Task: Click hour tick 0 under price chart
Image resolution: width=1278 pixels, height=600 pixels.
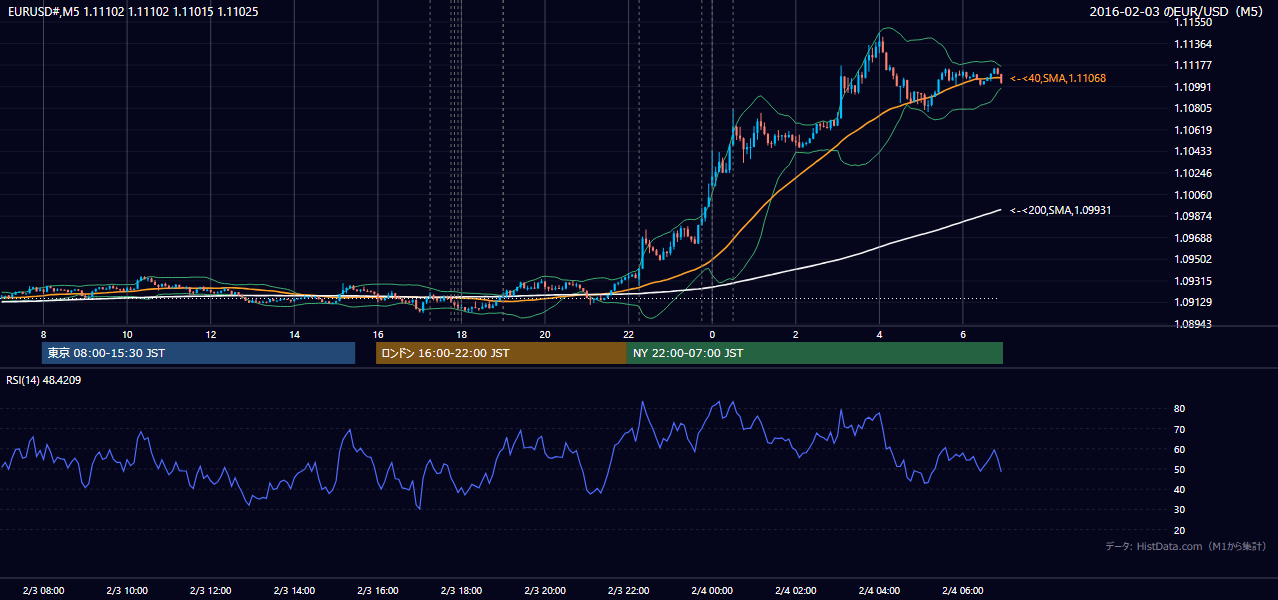Action: [x=712, y=334]
